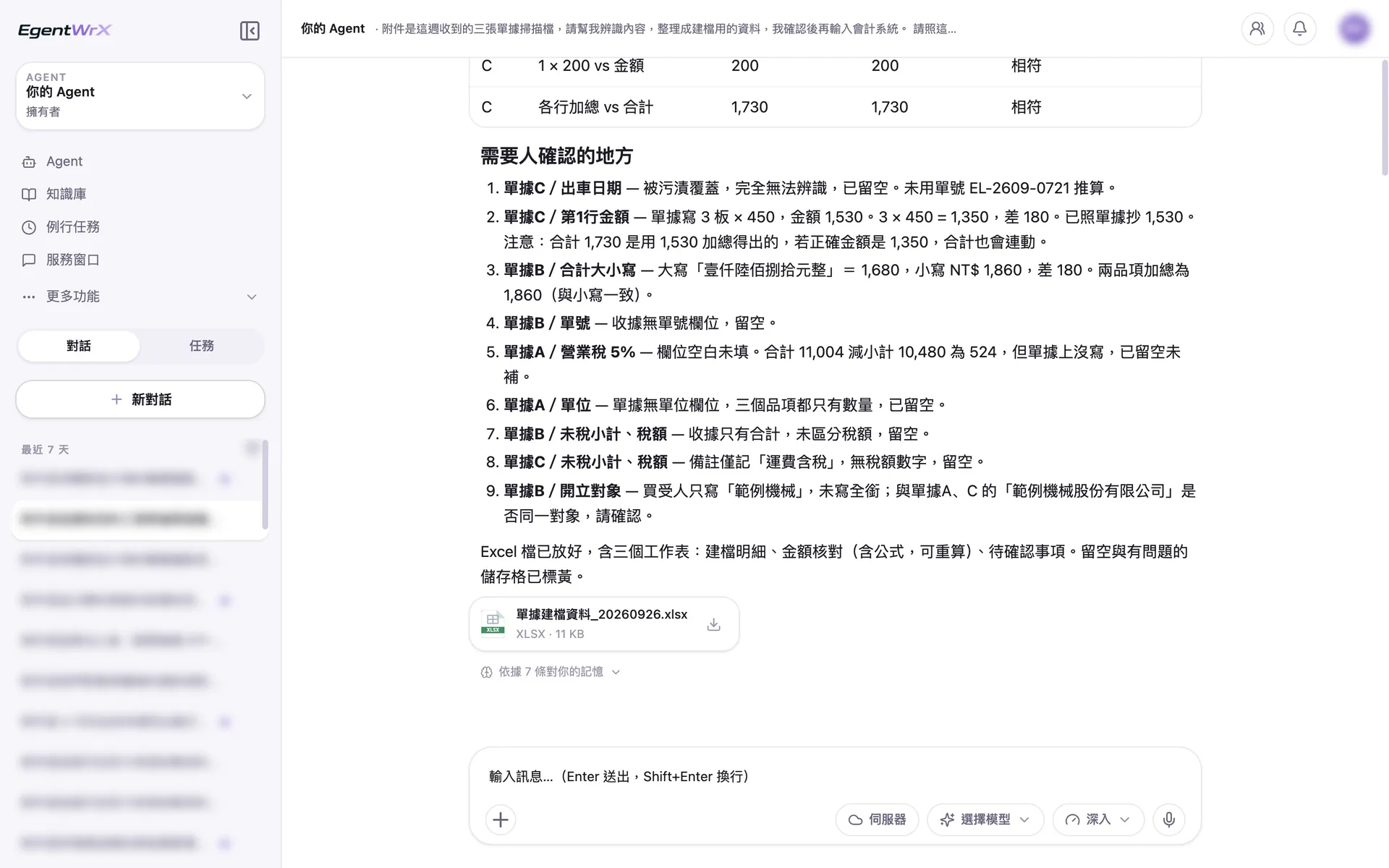Click the sparkle icon on 選擇模型
Screen dimensions: 1389x868
click(947, 820)
